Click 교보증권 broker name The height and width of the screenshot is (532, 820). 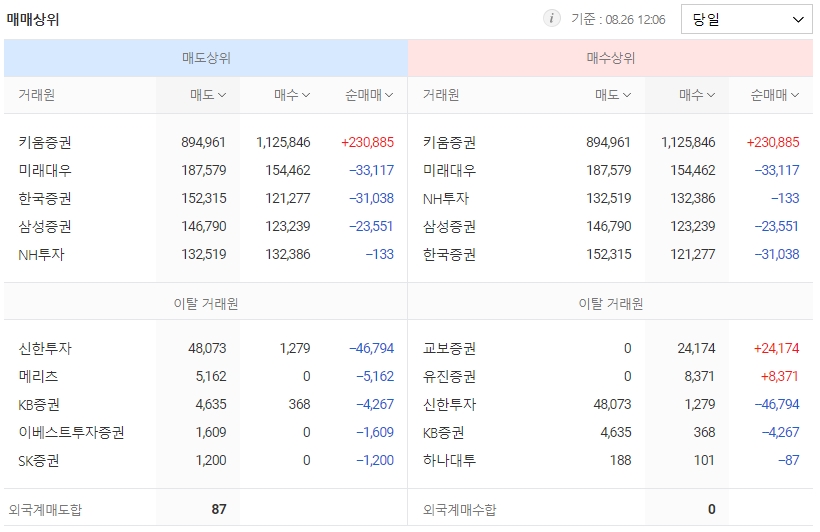tap(449, 348)
